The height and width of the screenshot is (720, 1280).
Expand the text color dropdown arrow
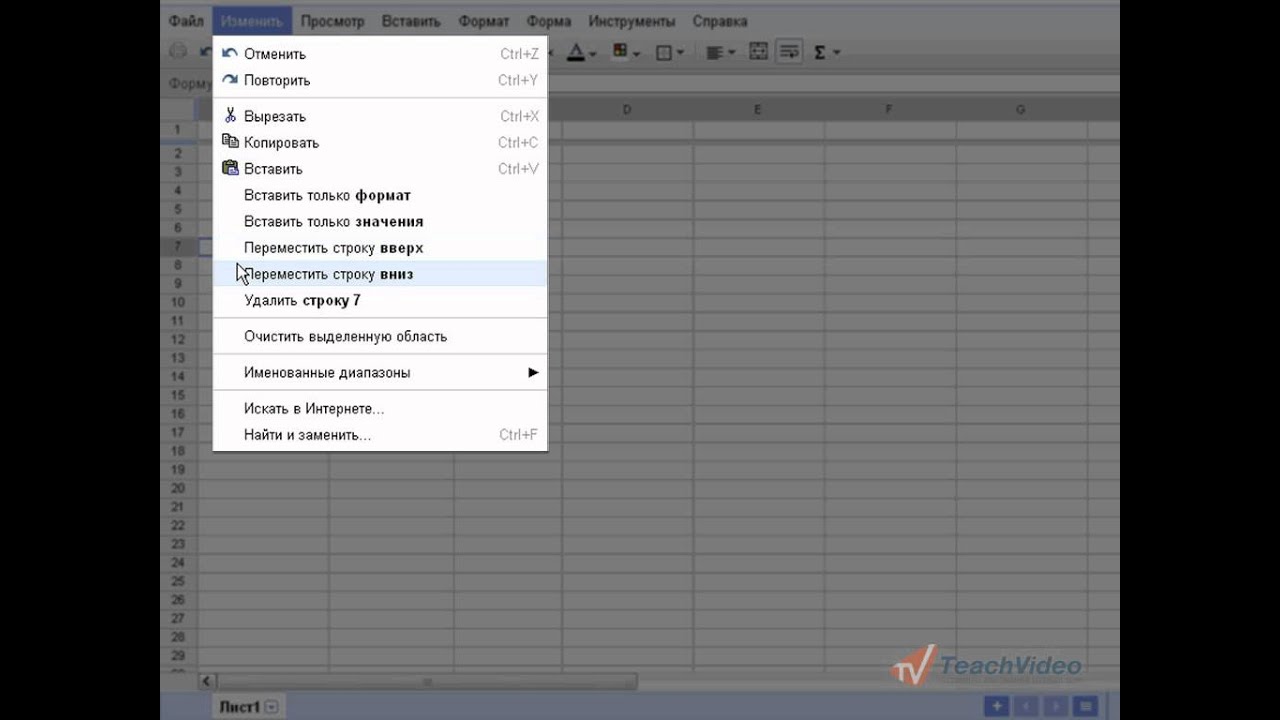[592, 53]
